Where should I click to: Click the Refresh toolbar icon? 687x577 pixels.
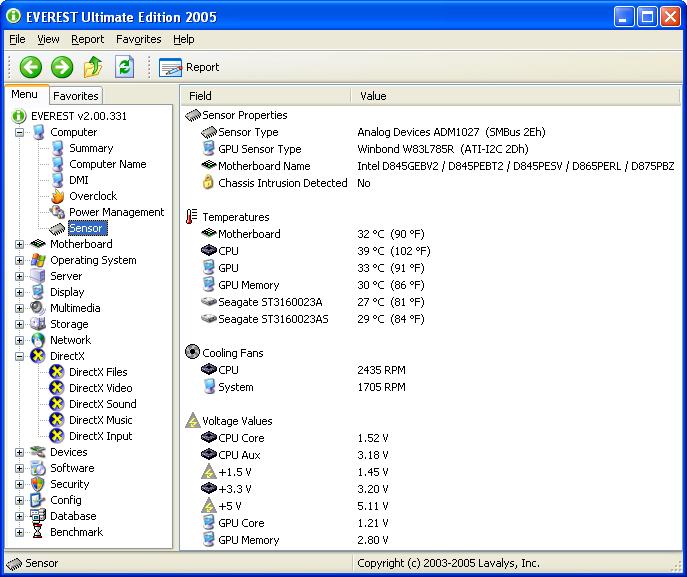[x=124, y=67]
